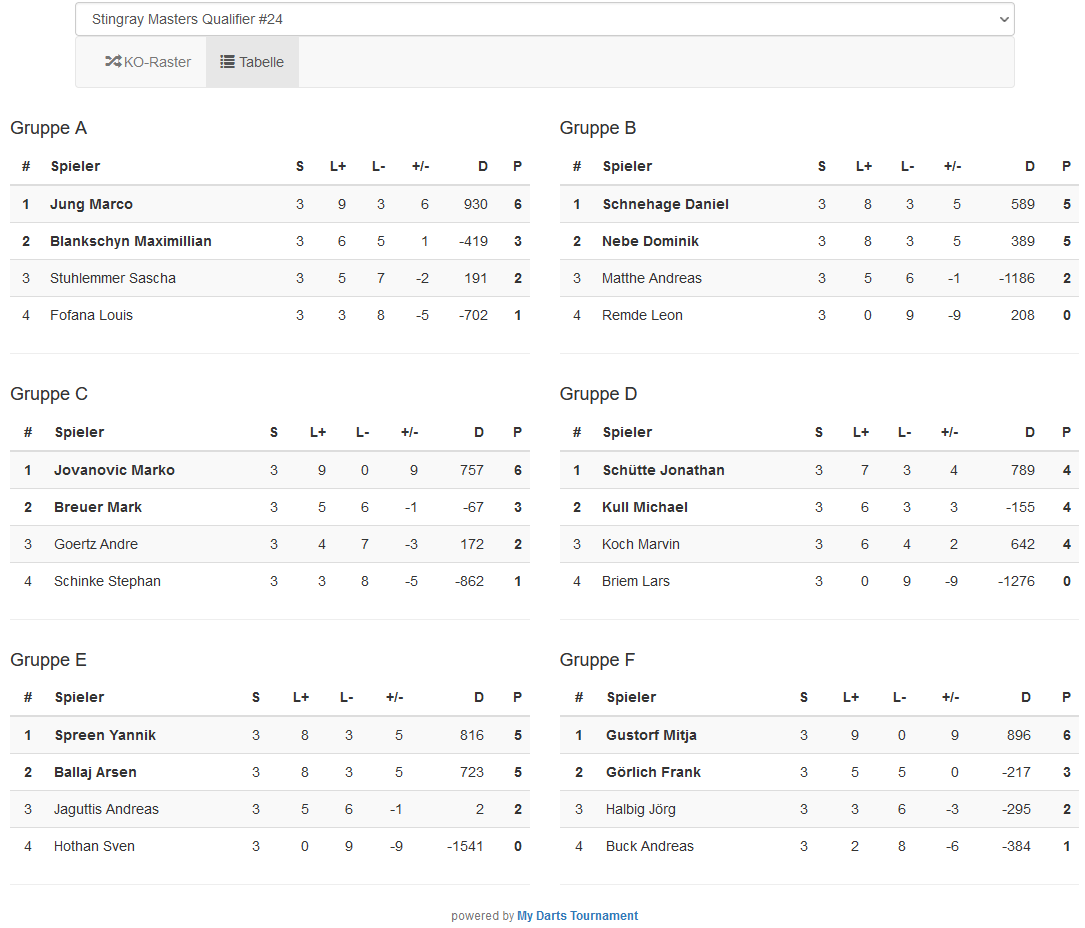Click the shuffle icon beside KO-Raster
This screenshot has width=1085, height=928.
point(113,62)
